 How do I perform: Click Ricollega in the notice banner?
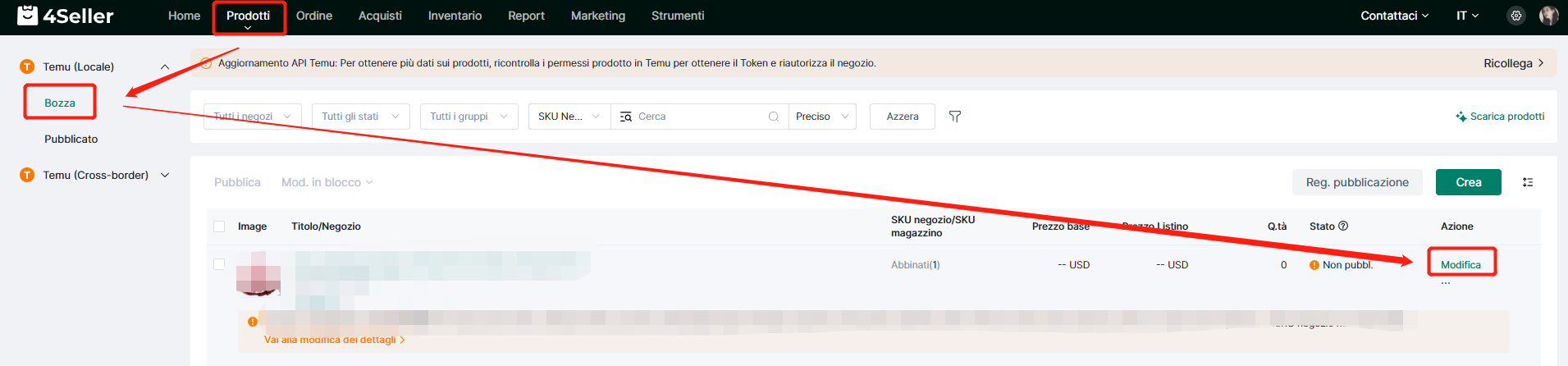click(x=1514, y=63)
